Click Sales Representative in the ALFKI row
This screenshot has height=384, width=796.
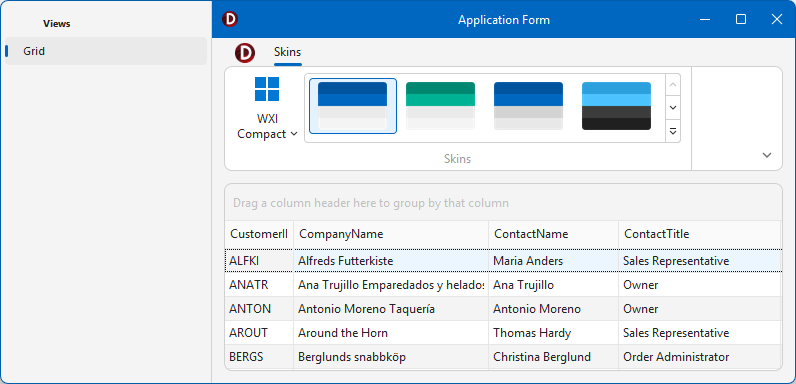click(x=699, y=261)
